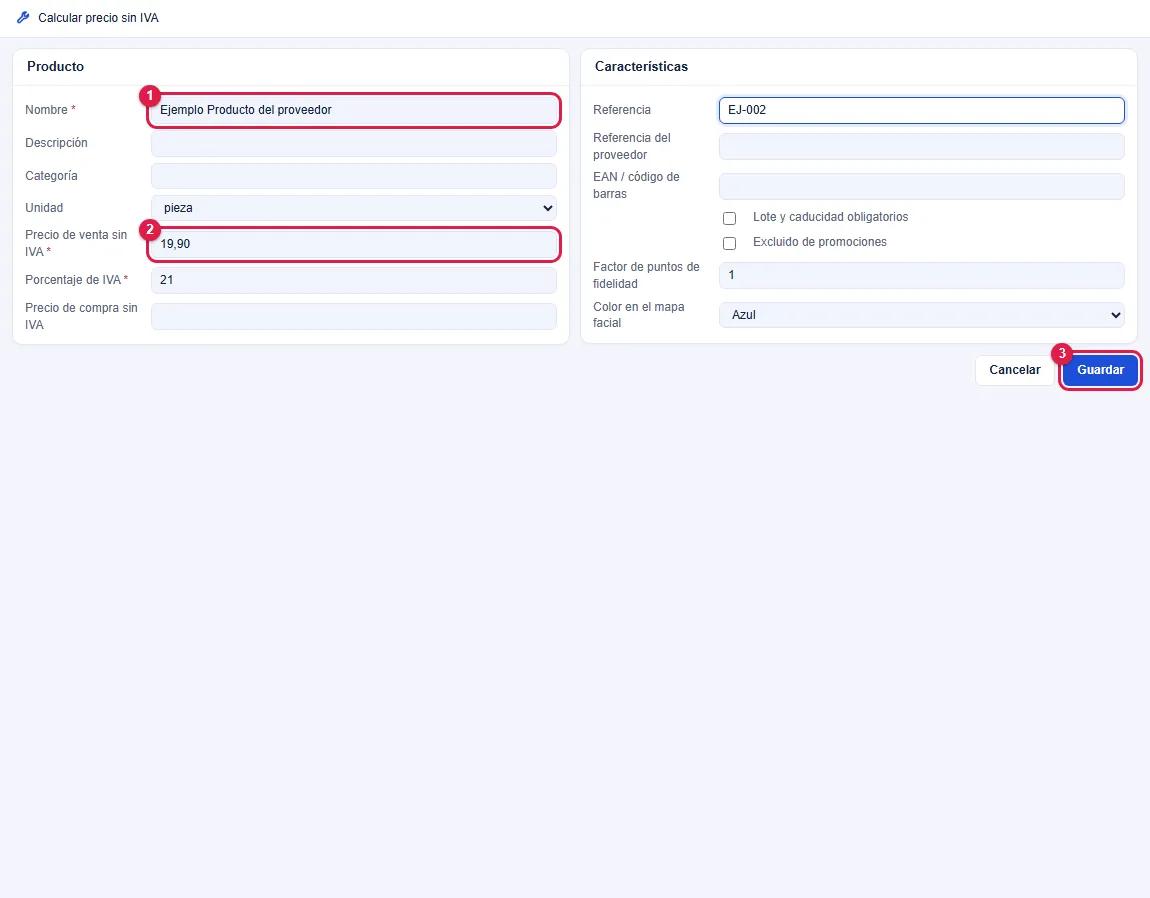Click the Cancelar button
Image resolution: width=1150 pixels, height=898 pixels.
[1014, 370]
